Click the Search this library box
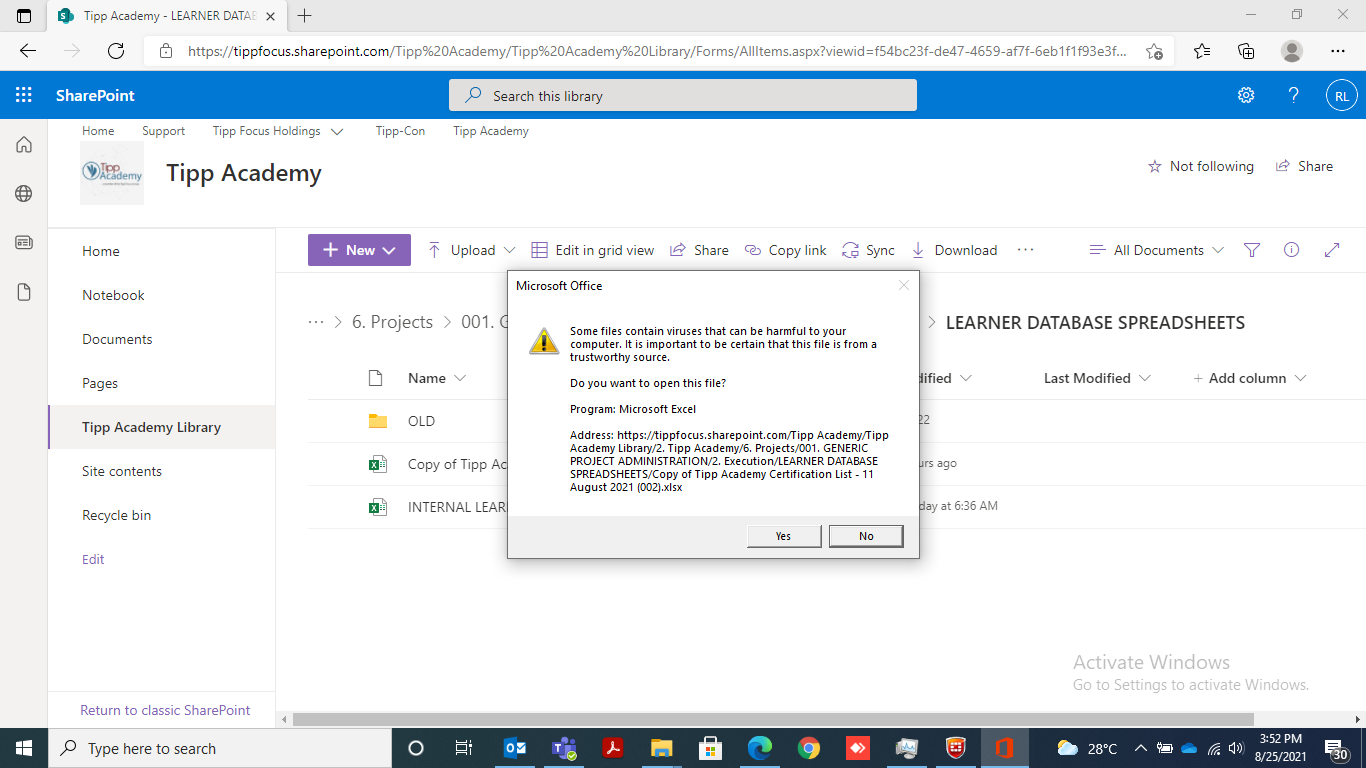 click(682, 96)
